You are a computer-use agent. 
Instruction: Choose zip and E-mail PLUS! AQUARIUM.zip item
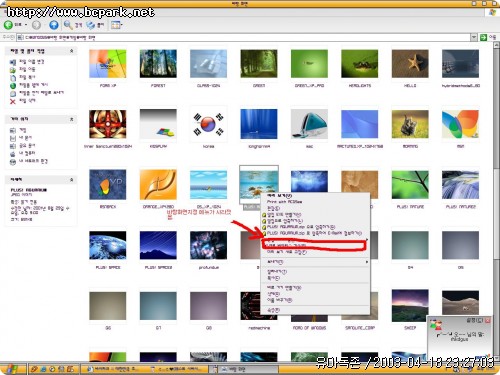pos(315,234)
